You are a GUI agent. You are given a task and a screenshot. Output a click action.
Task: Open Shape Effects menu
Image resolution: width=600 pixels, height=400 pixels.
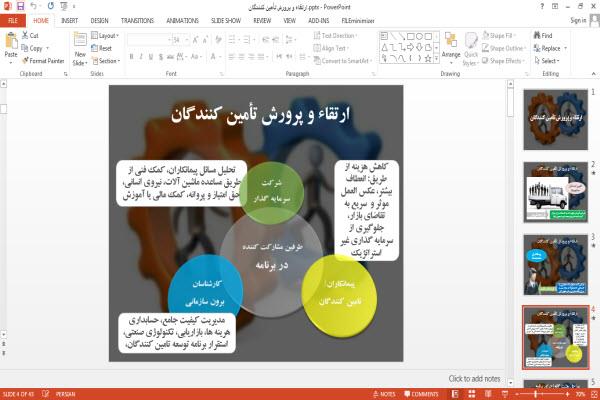(503, 61)
